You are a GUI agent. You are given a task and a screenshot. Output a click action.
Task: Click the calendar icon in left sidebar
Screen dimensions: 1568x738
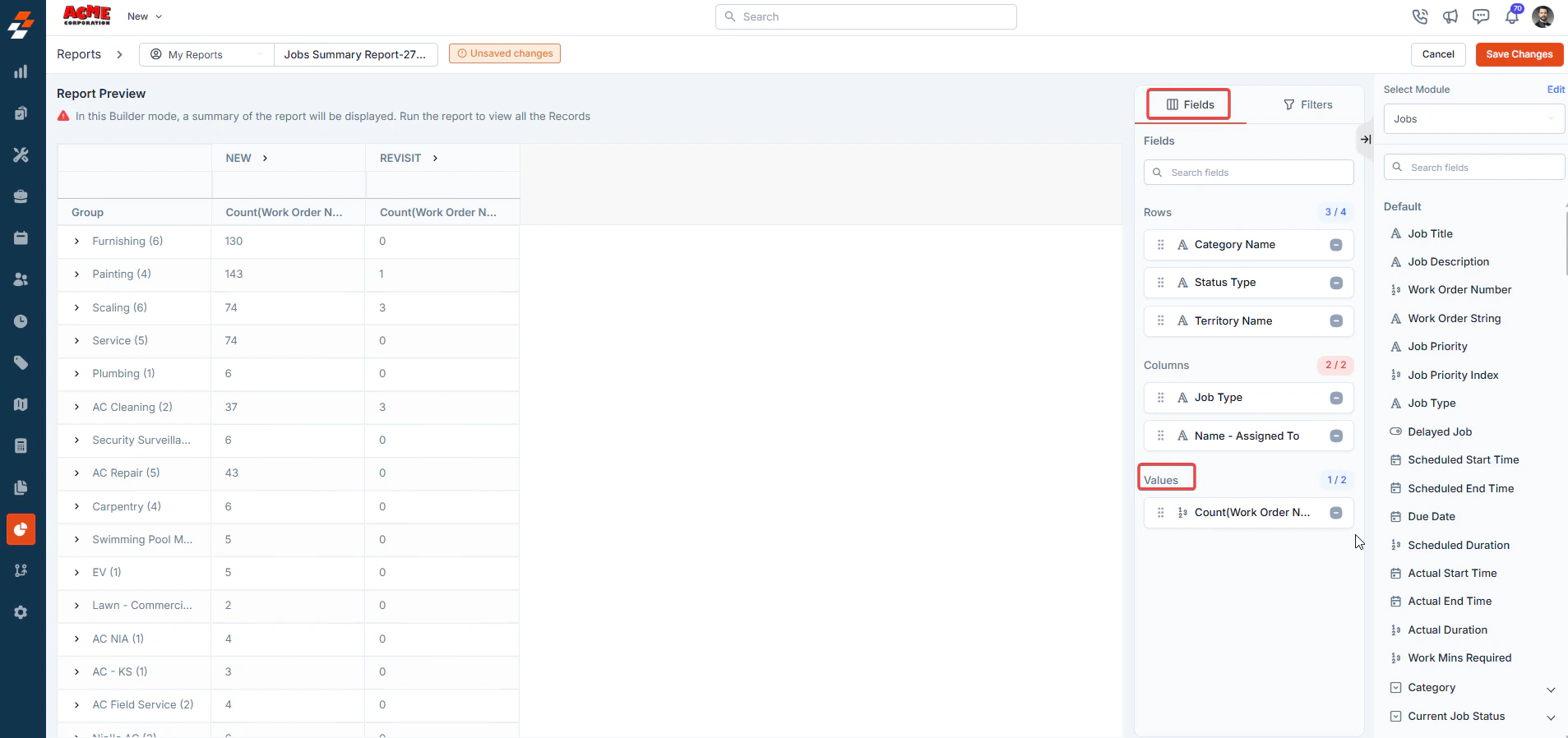coord(21,238)
